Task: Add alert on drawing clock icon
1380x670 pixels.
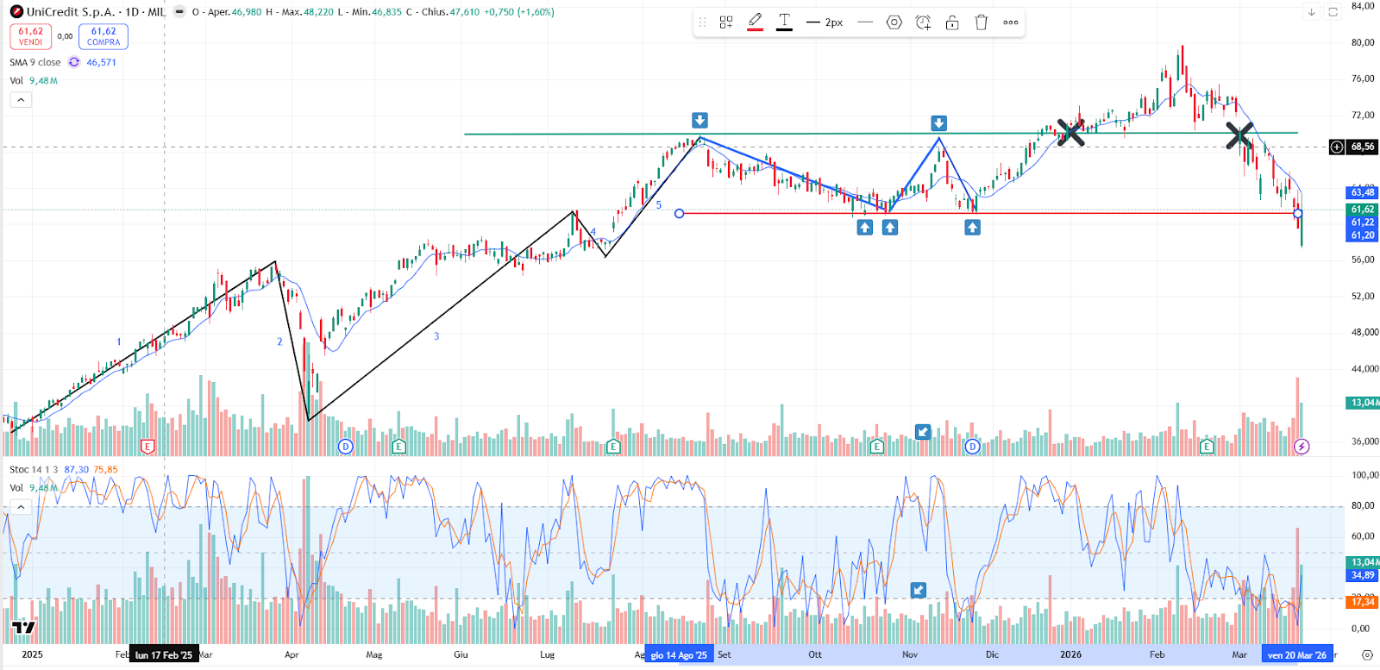Action: [923, 22]
